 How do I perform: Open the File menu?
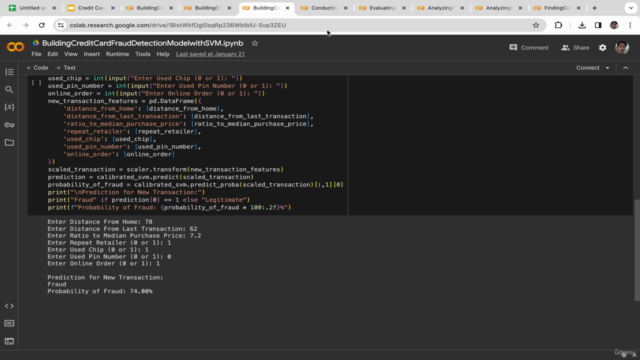click(x=36, y=54)
